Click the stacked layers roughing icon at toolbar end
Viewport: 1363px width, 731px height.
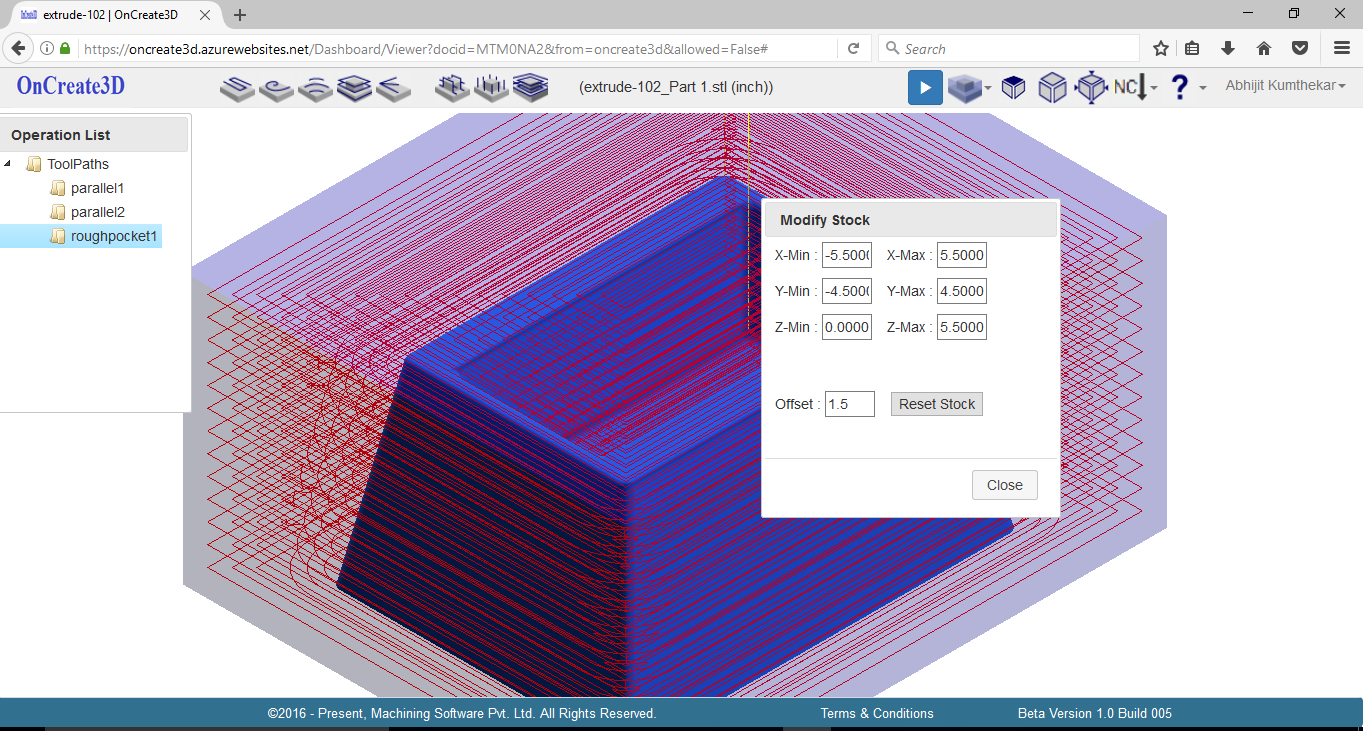click(x=530, y=89)
